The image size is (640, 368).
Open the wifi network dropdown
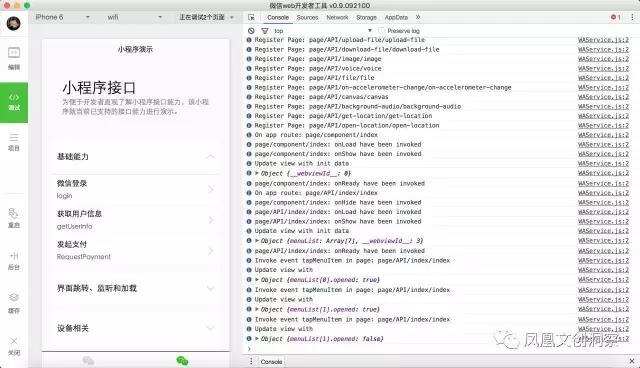pos(135,17)
